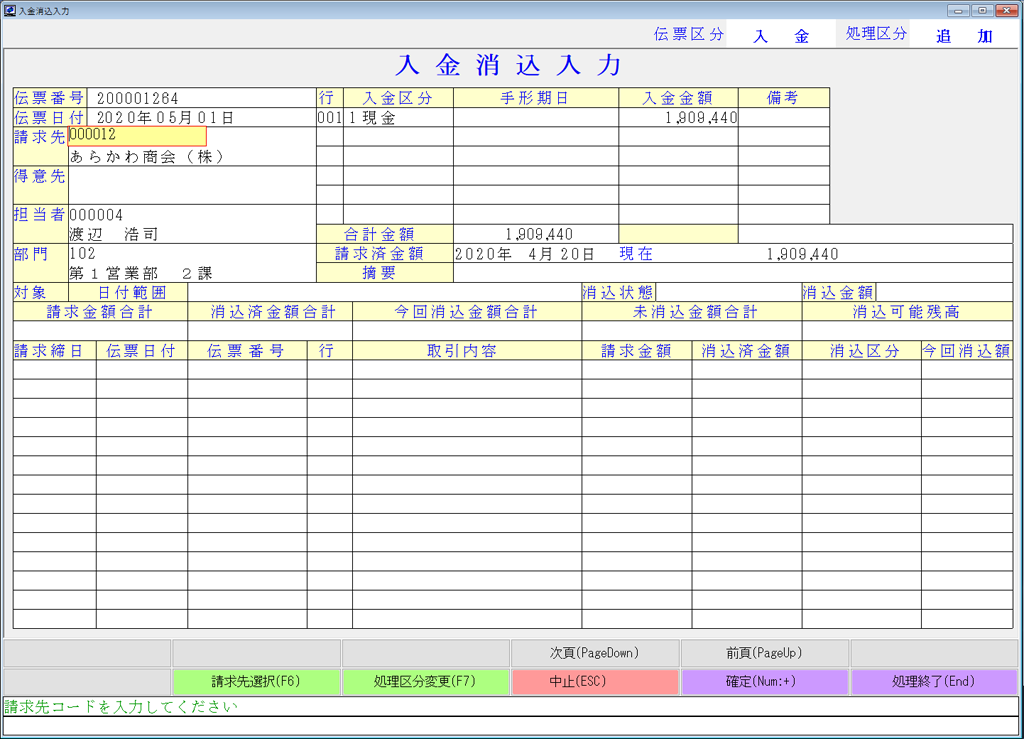Click the 入金金額 cell with 1,909,440
1024x739 pixels.
pyautogui.click(x=678, y=118)
